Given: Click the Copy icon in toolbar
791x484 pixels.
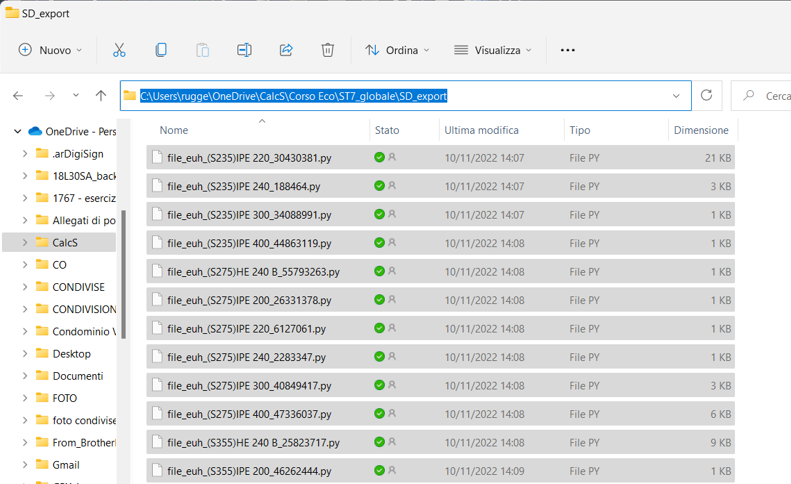Looking at the screenshot, I should coord(161,50).
